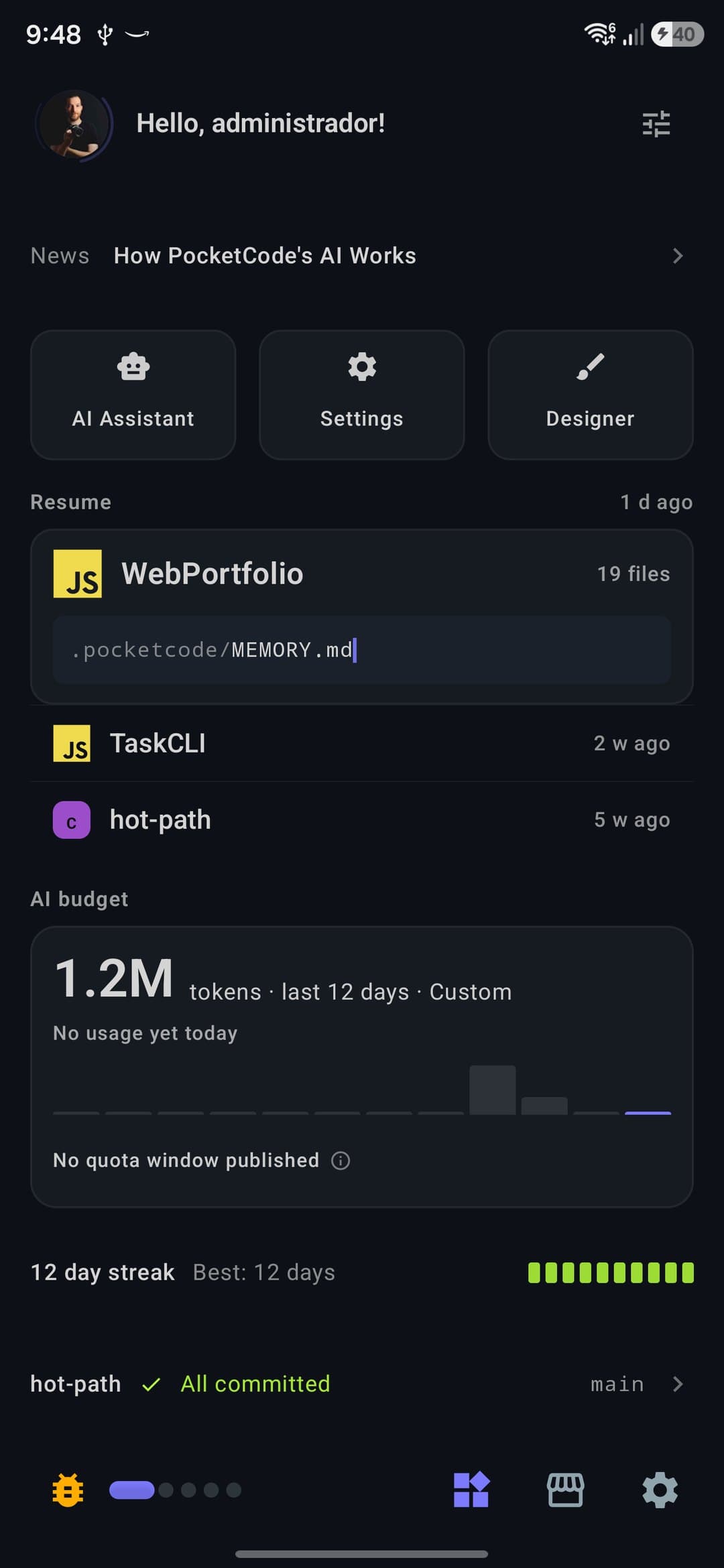This screenshot has width=724, height=1568.
Task: Open the All committed git status
Action: 255,1384
